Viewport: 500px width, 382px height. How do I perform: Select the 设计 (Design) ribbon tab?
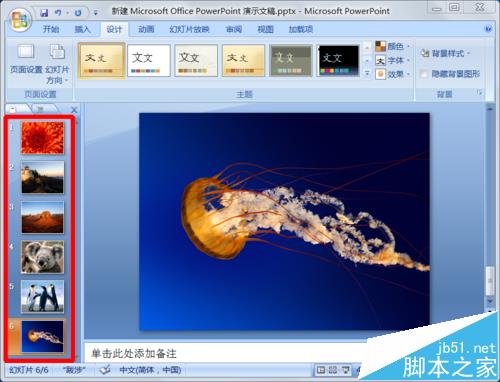point(114,29)
